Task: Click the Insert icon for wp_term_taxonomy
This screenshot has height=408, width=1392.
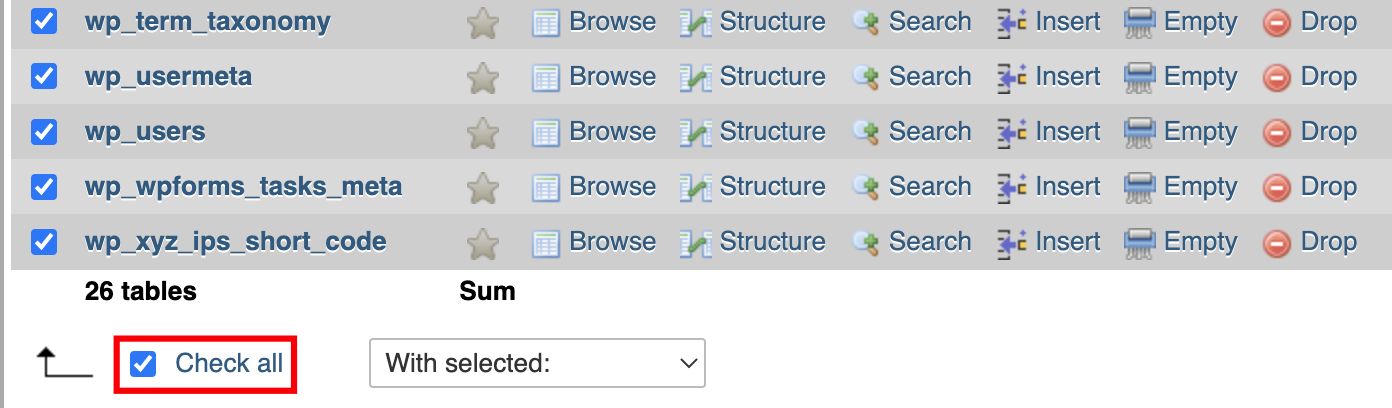Action: pyautogui.click(x=1011, y=22)
